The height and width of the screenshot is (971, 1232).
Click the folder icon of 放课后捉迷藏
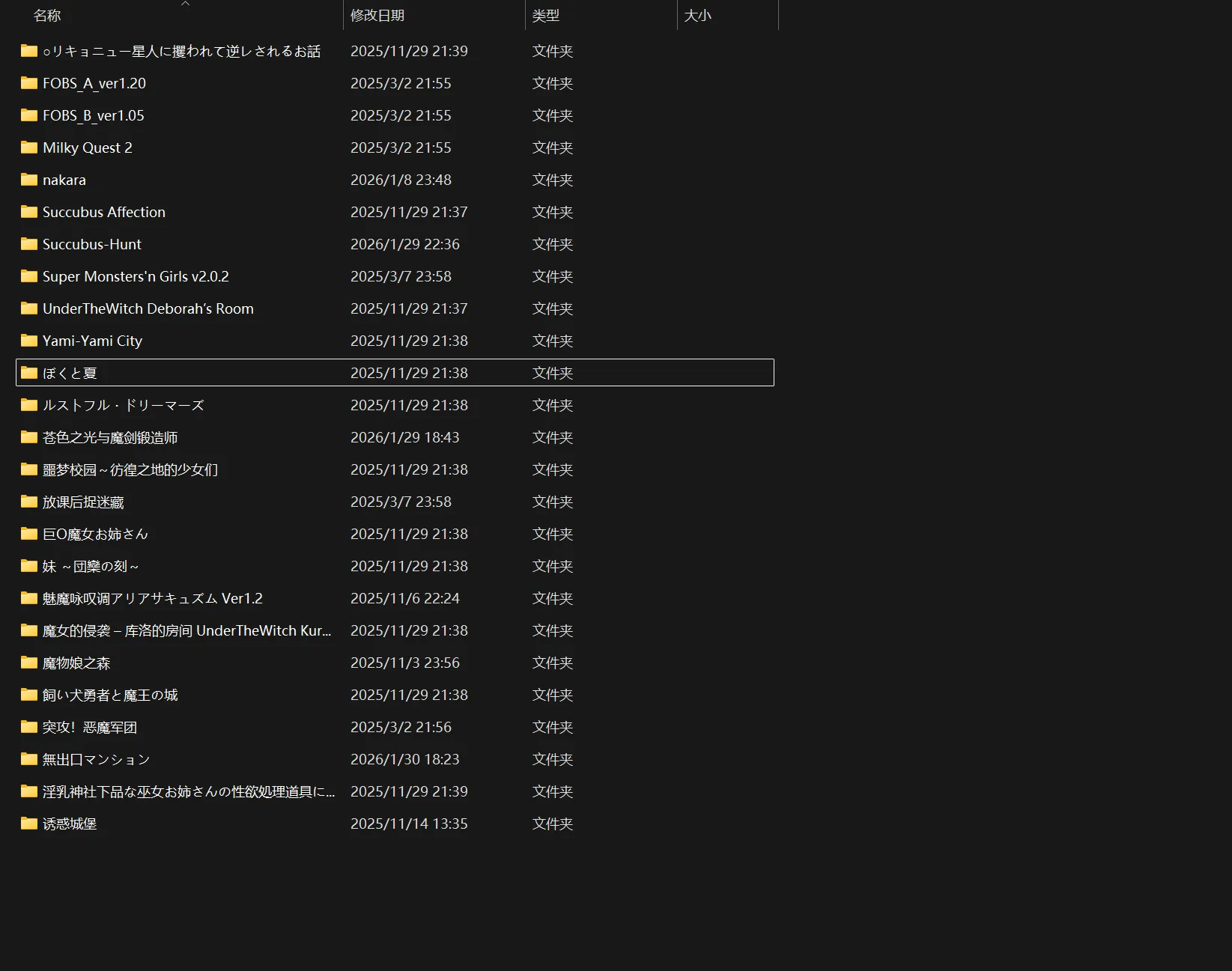click(x=29, y=502)
